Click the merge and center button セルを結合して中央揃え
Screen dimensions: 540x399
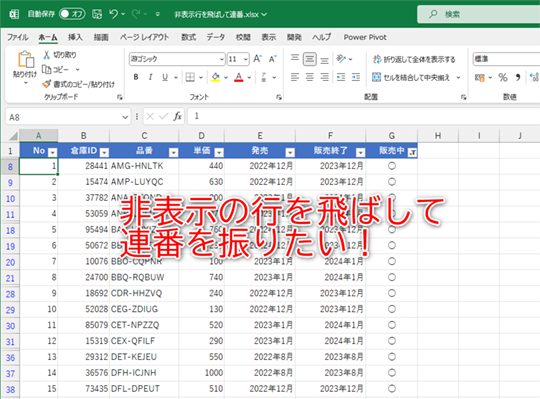click(x=411, y=77)
